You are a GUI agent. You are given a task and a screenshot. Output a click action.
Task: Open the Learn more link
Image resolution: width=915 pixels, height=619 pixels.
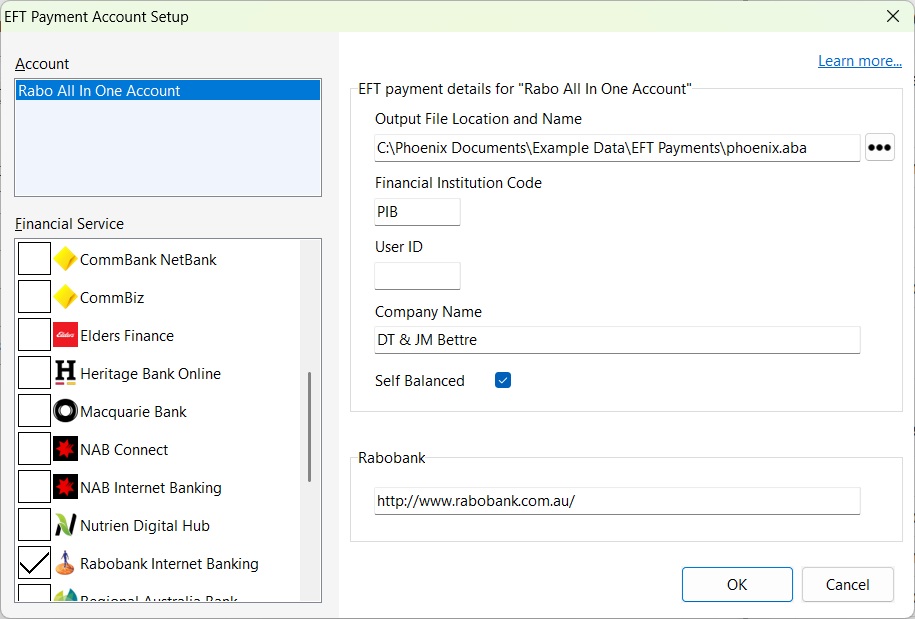(859, 61)
